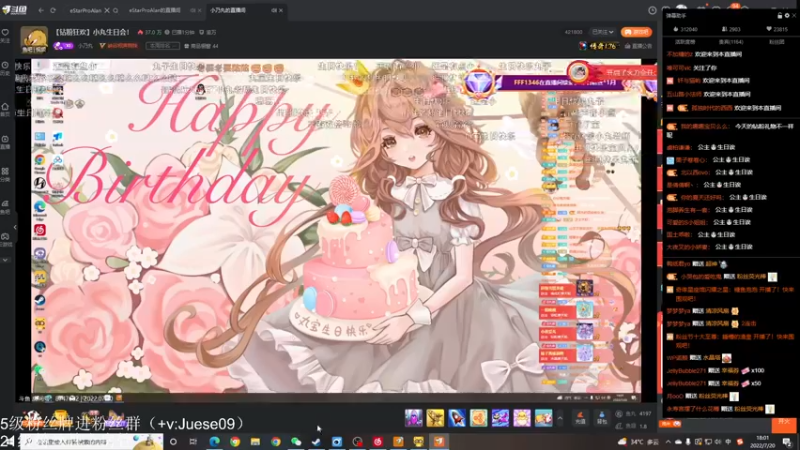
Task: Click the Douyu logo in the top-left corner
Action: click(x=14, y=10)
